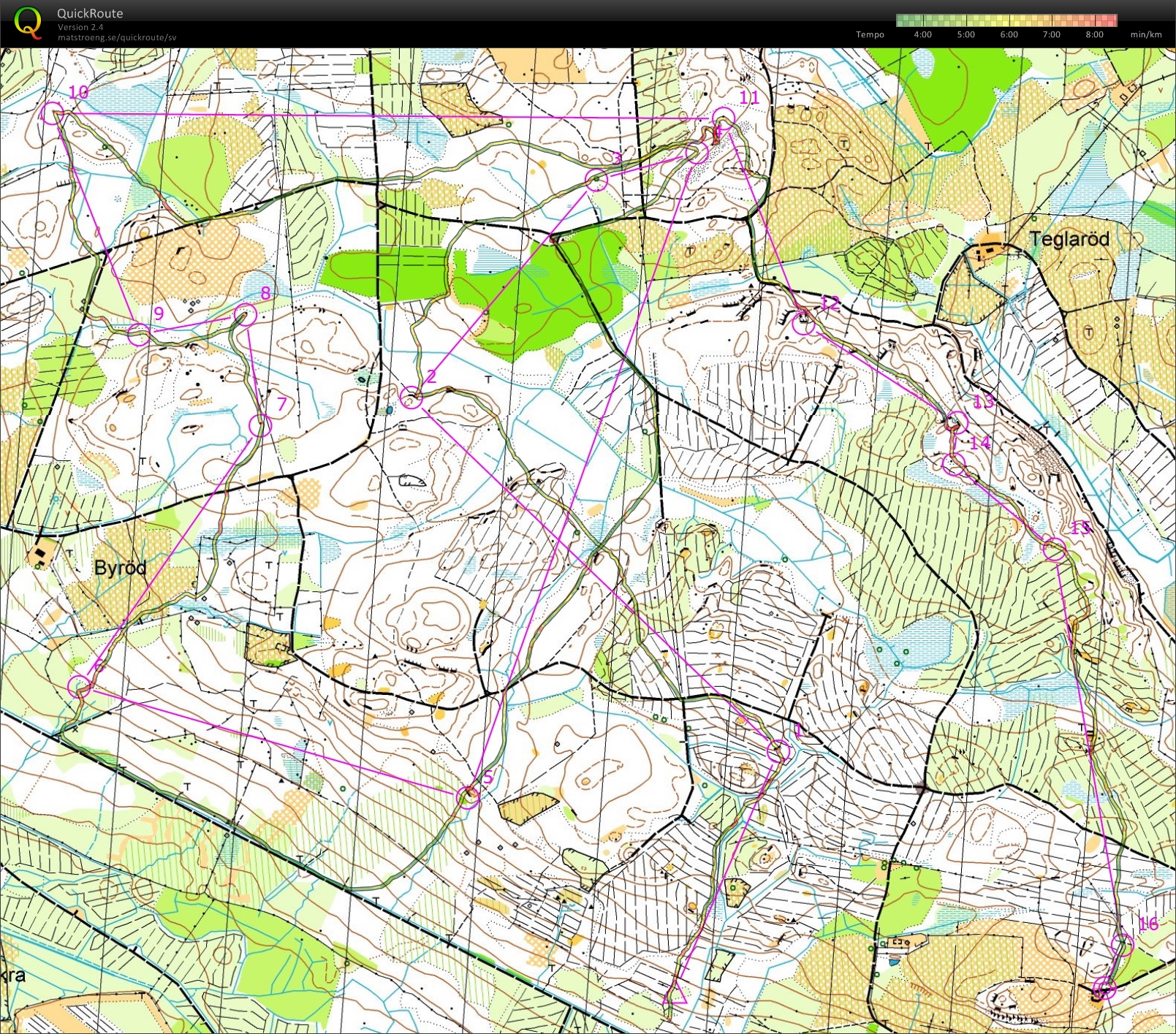Open the matstroeng.se/quickroute/sv link

coord(117,37)
